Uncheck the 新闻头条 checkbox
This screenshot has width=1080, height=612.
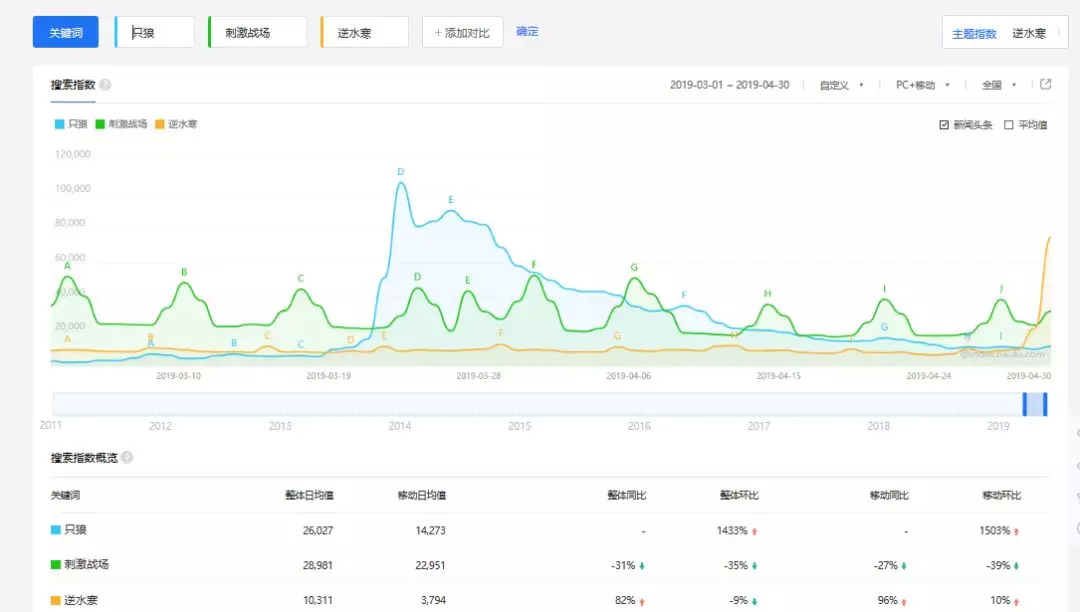[x=944, y=125]
